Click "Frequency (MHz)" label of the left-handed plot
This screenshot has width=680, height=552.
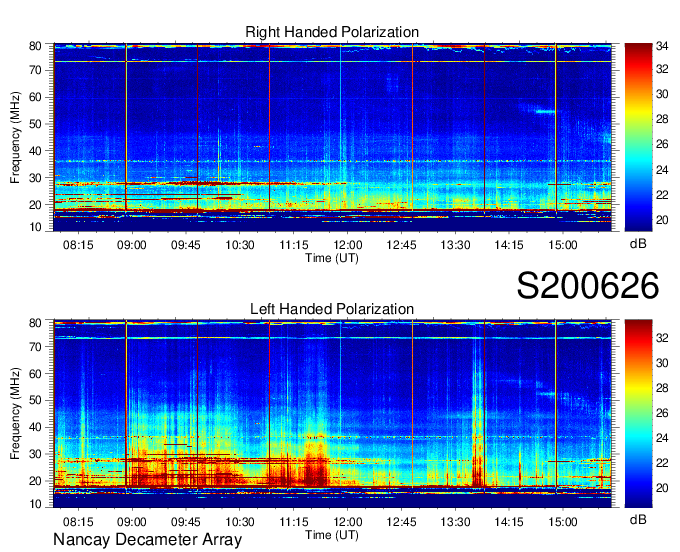pyautogui.click(x=15, y=414)
